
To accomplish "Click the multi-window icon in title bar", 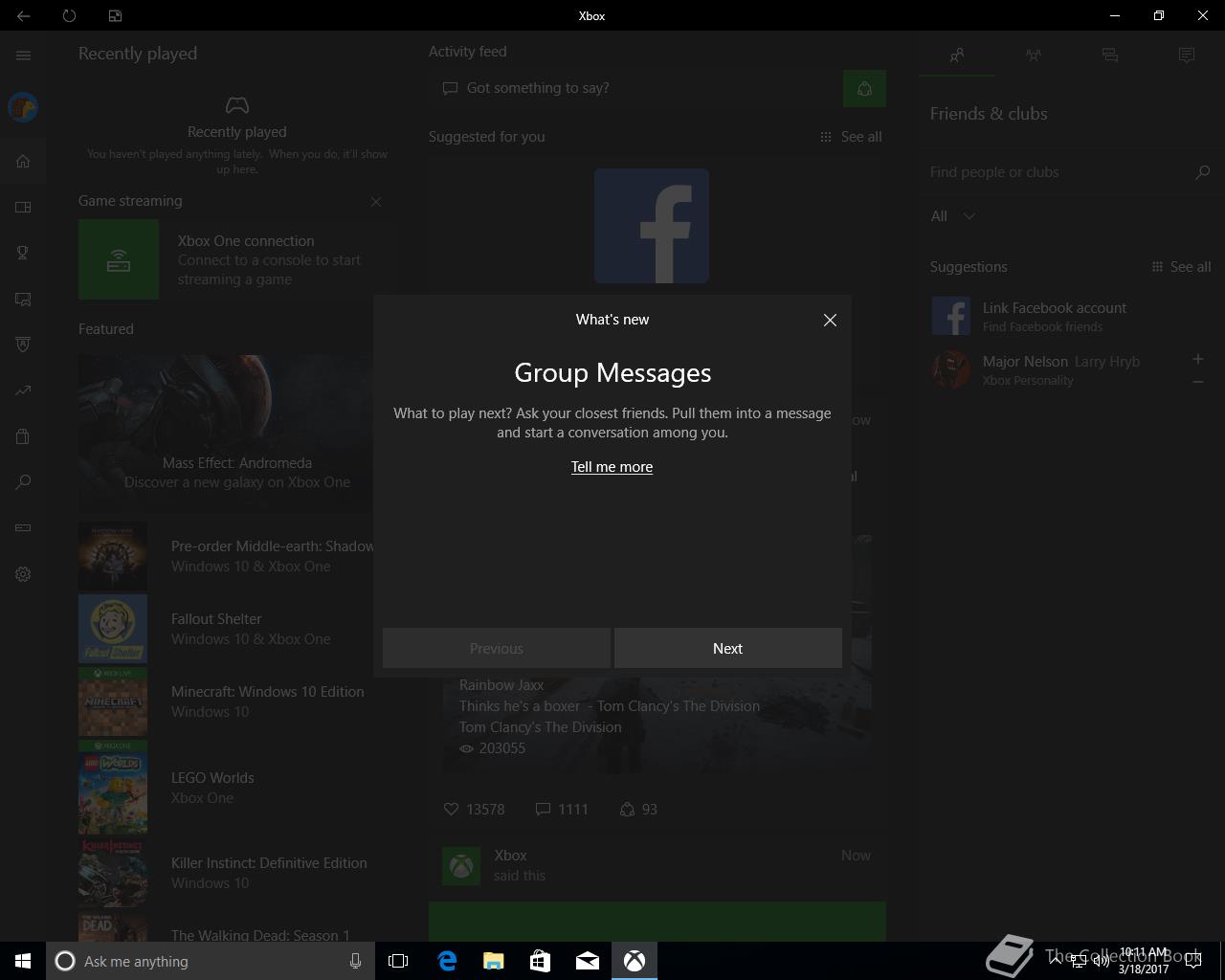I will [x=115, y=15].
